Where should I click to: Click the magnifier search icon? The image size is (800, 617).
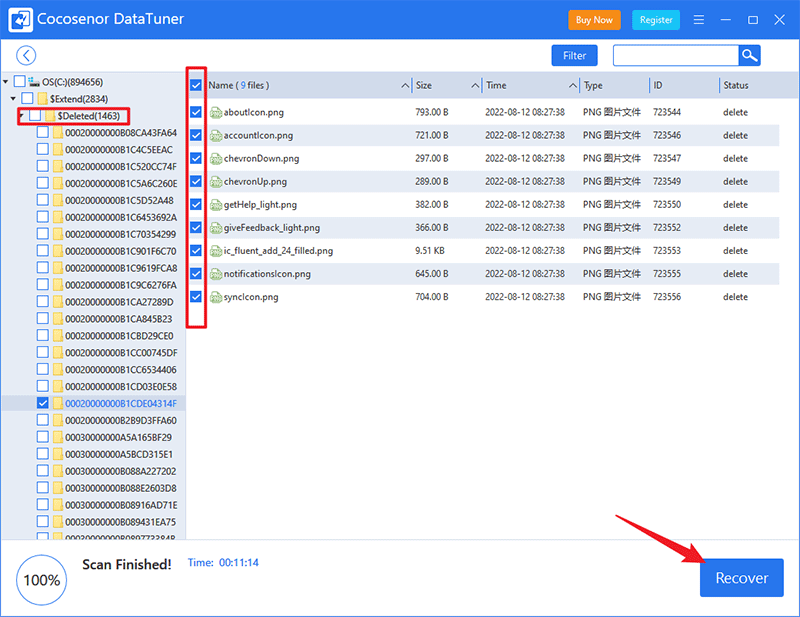coord(749,56)
